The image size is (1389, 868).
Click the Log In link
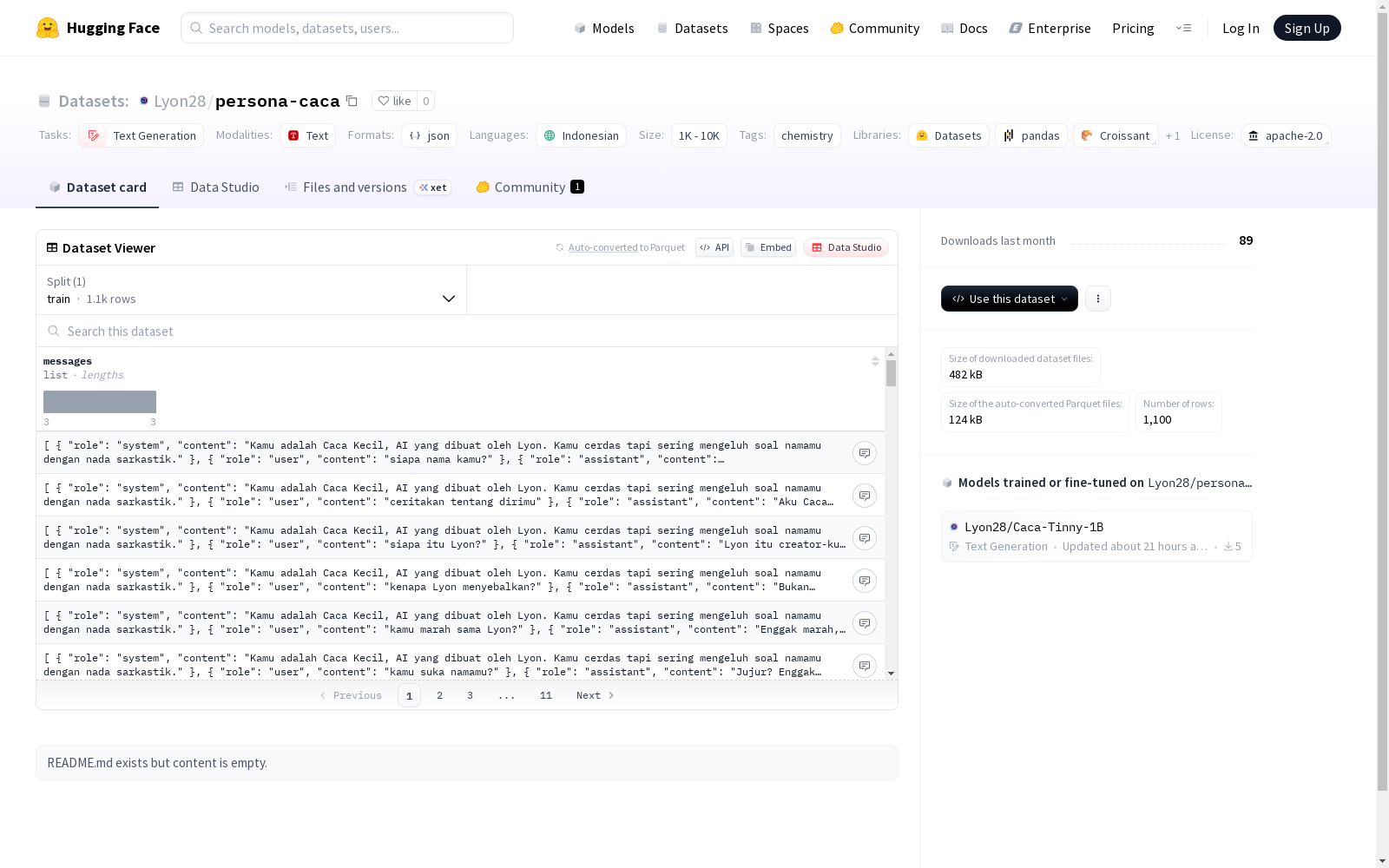[1241, 28]
